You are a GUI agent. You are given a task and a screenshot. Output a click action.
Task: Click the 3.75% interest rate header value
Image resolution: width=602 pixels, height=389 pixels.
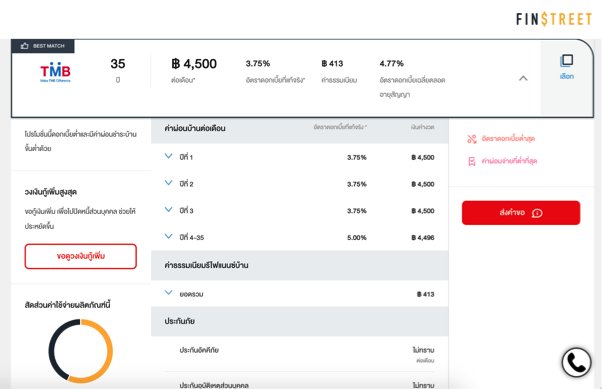(x=258, y=63)
